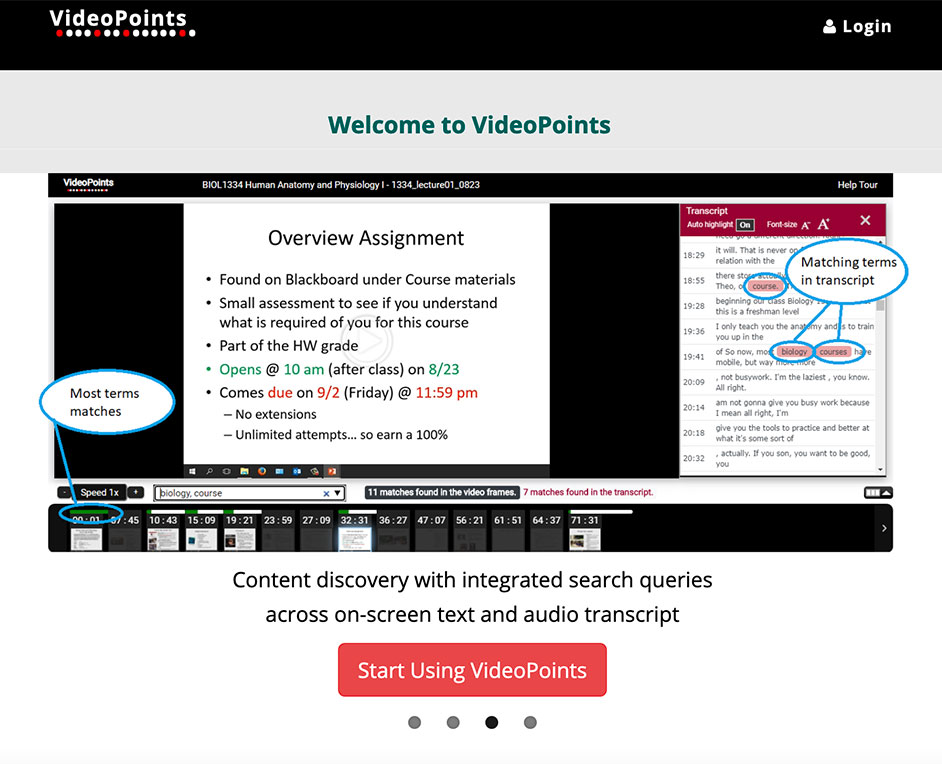This screenshot has height=764, width=942.
Task: Jump to transcript line at 19:36
Action: [778, 332]
